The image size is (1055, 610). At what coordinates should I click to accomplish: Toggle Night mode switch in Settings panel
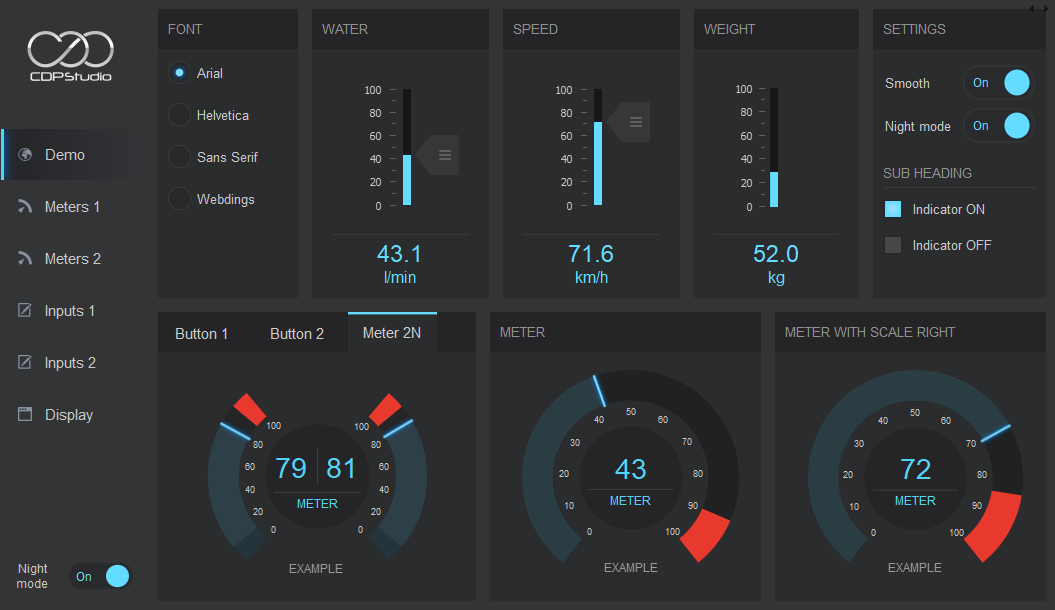click(998, 126)
